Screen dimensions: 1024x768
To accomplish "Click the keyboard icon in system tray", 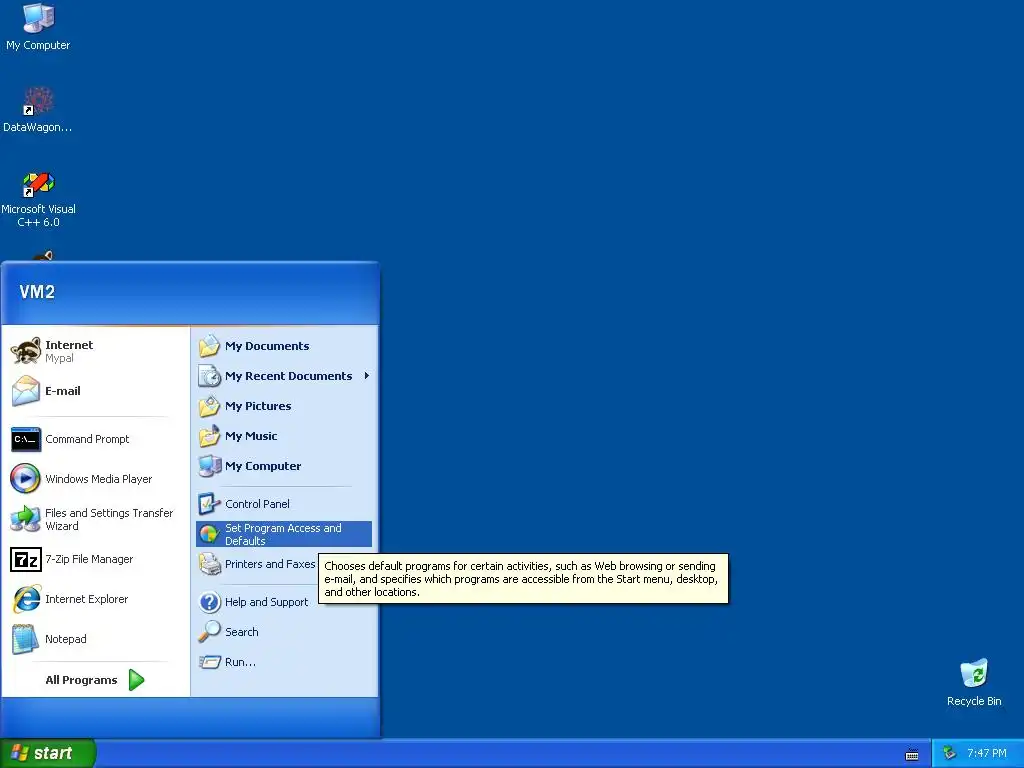I will tap(912, 755).
